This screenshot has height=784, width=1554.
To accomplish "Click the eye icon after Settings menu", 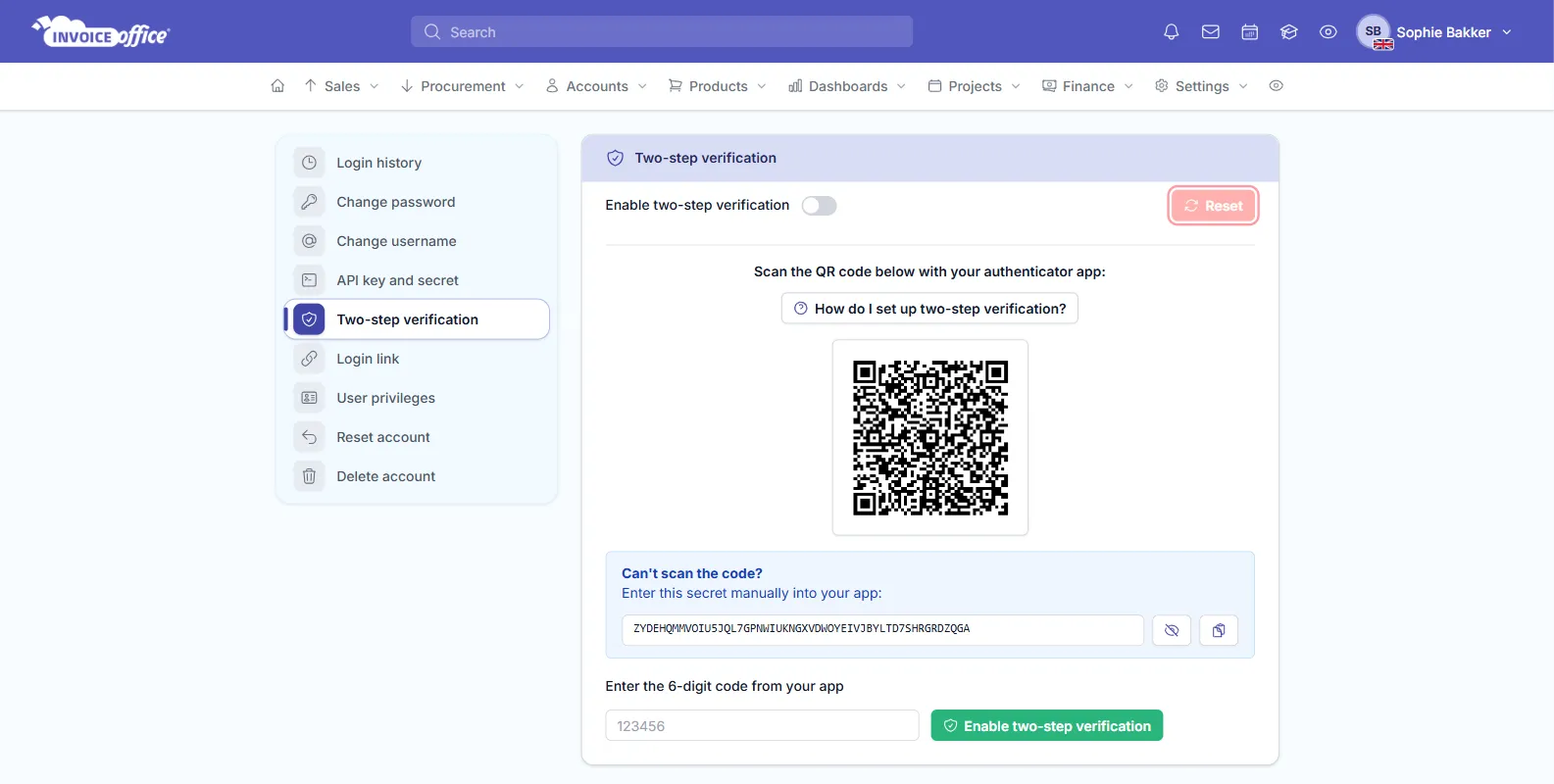I will [1276, 86].
